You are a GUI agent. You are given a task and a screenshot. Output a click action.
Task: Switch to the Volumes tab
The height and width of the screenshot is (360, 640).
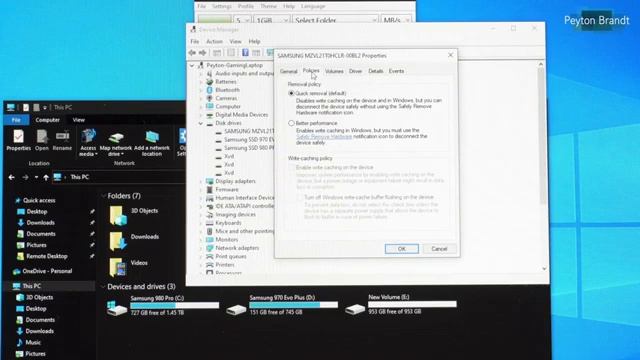coord(334,71)
